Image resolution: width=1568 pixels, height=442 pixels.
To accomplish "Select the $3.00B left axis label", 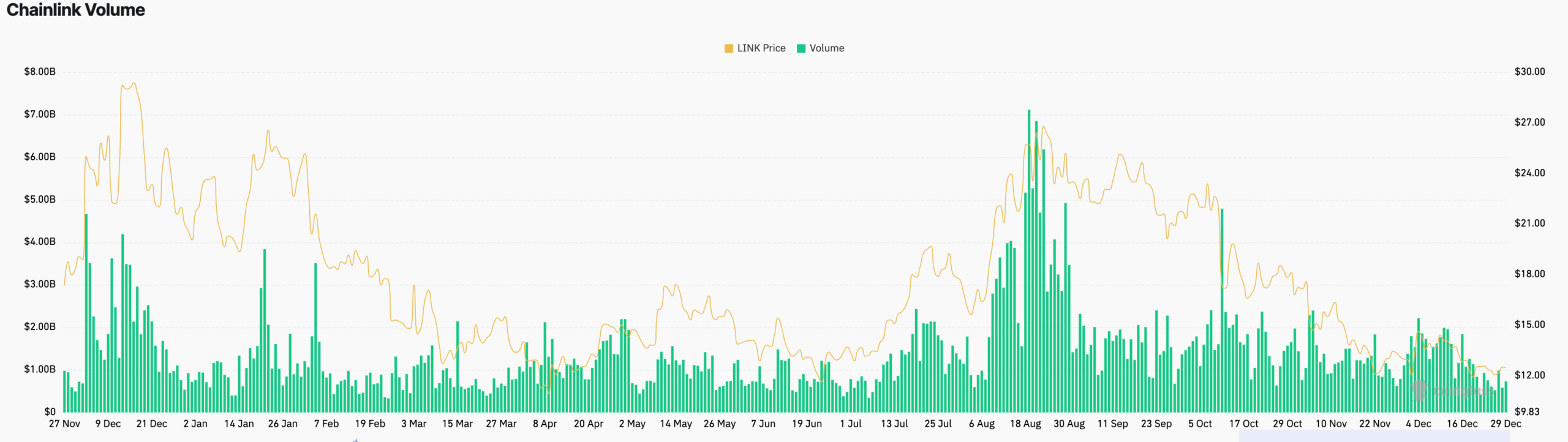I will (x=40, y=284).
